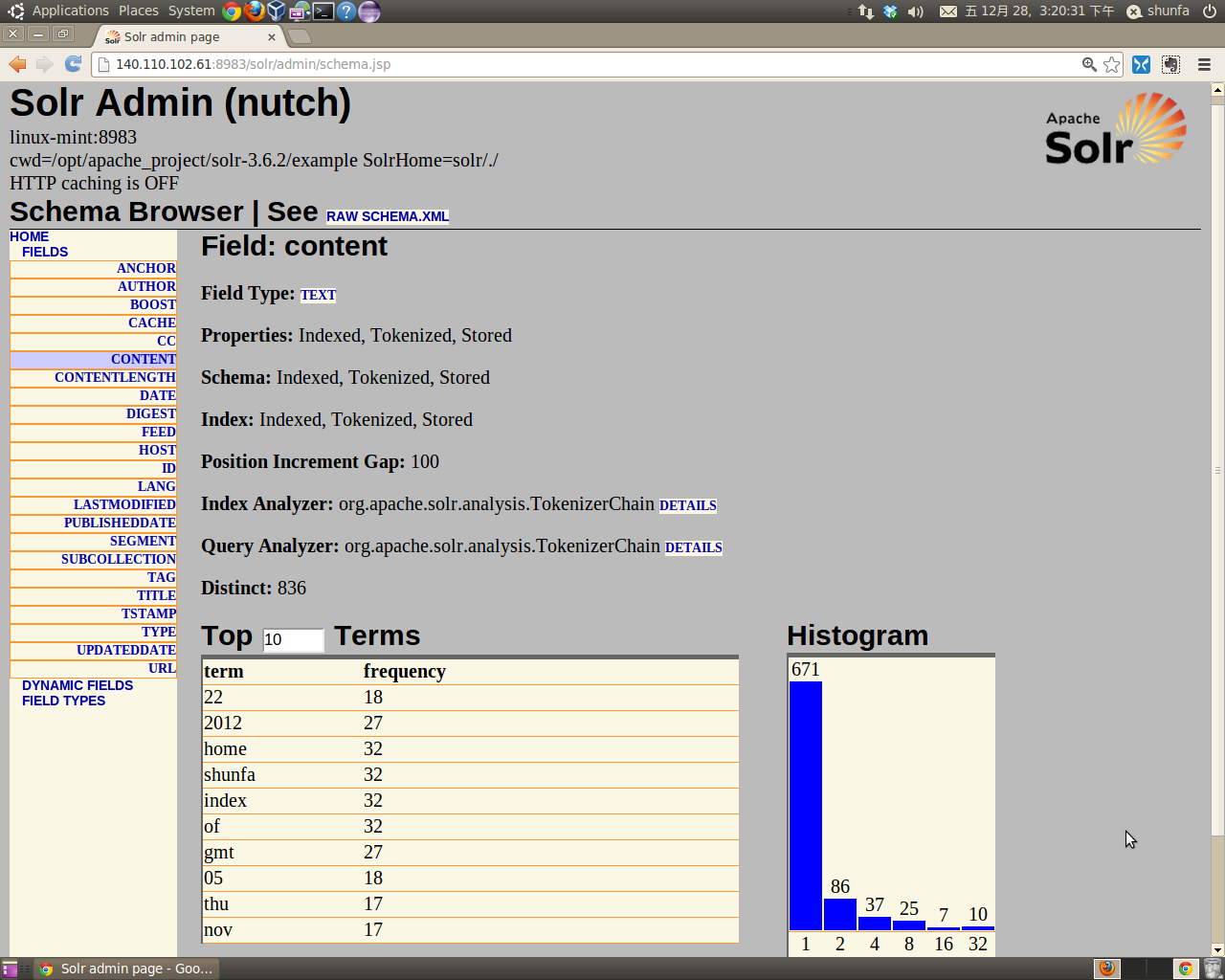Click the Top Terms count input box
The width and height of the screenshot is (1225, 980).
click(293, 639)
